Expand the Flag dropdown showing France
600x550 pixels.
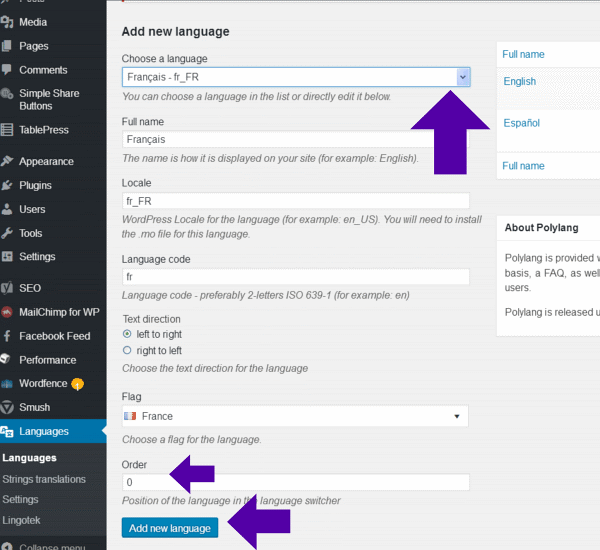tap(295, 416)
